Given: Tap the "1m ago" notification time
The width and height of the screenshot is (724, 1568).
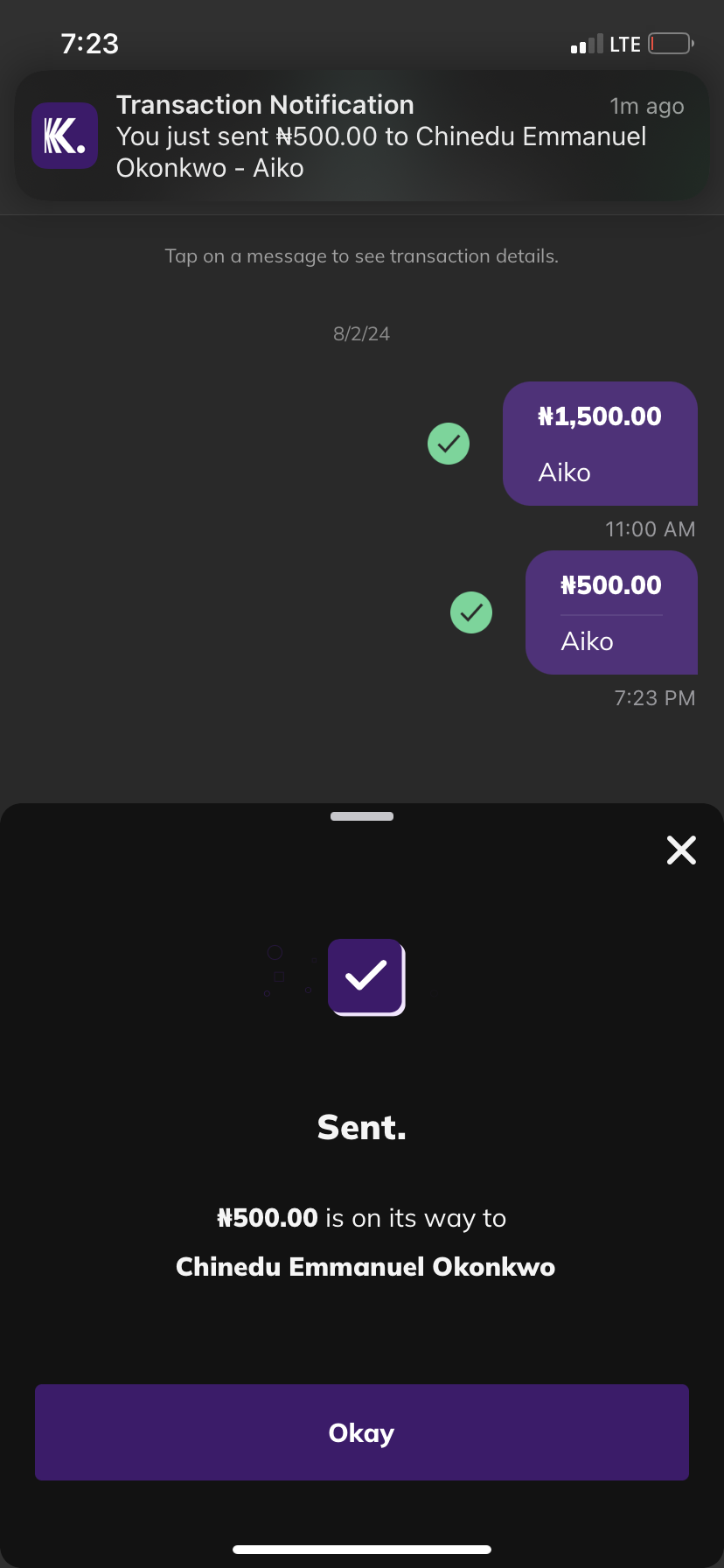Looking at the screenshot, I should pyautogui.click(x=646, y=107).
